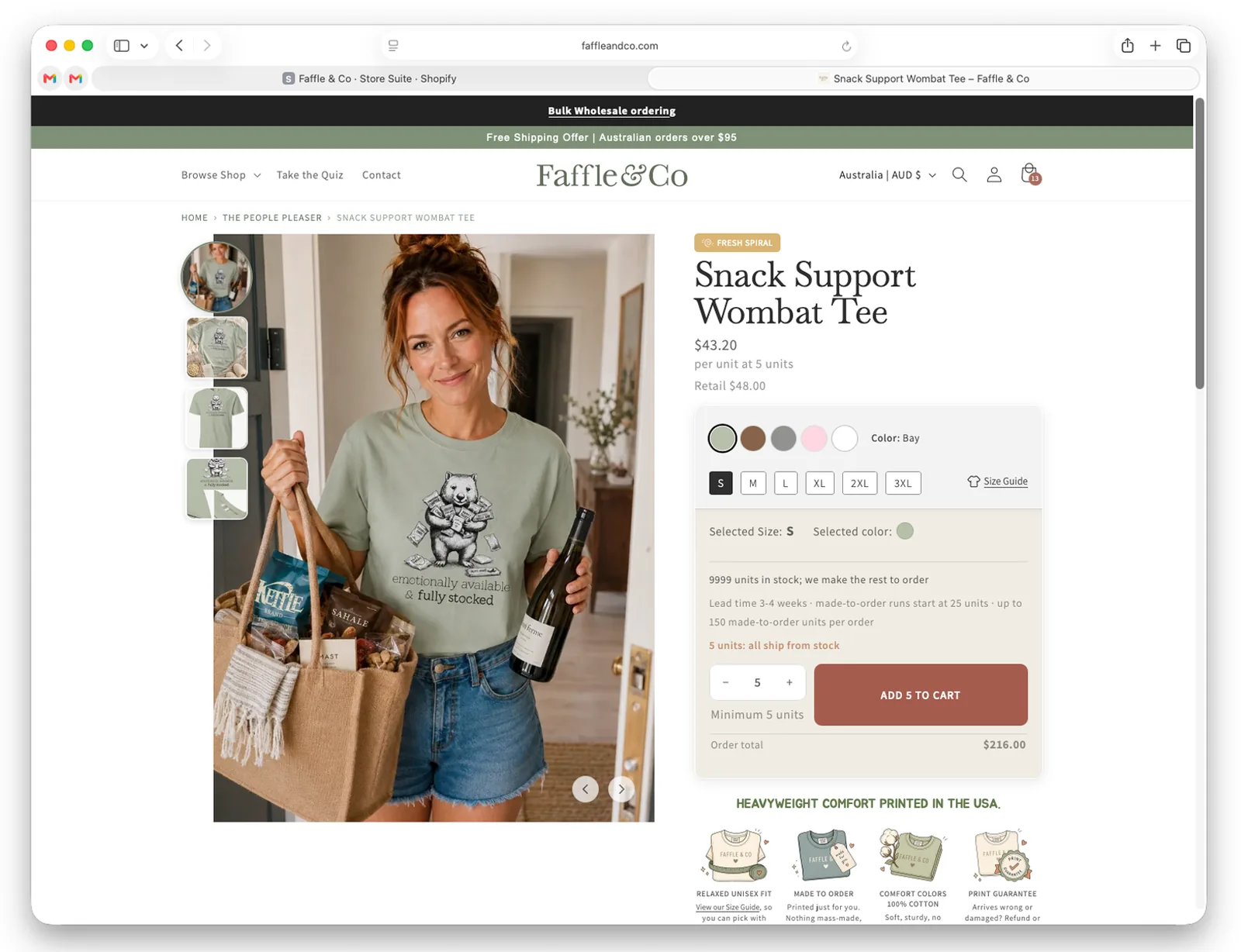Select size XL
1241x952 pixels.
pos(820,483)
